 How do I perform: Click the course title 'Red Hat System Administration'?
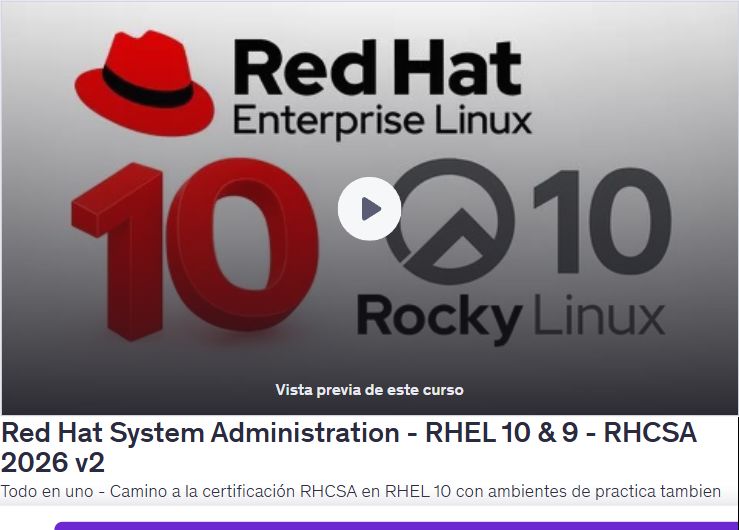(x=349, y=447)
